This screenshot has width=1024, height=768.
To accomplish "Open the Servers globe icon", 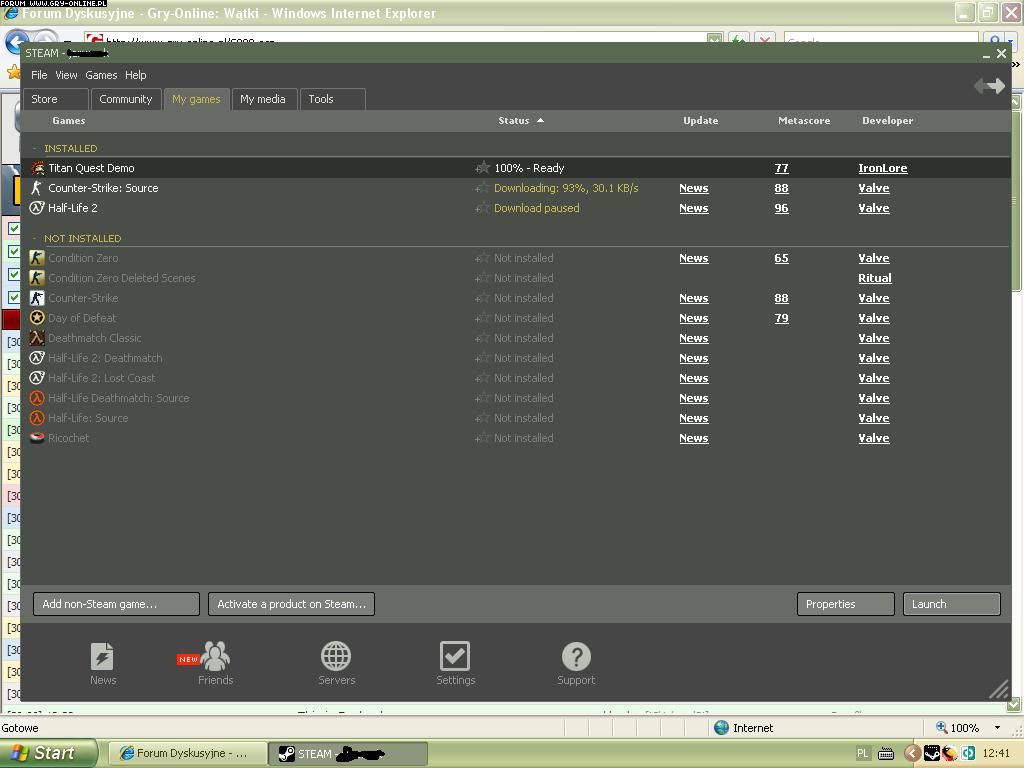I will [x=336, y=656].
